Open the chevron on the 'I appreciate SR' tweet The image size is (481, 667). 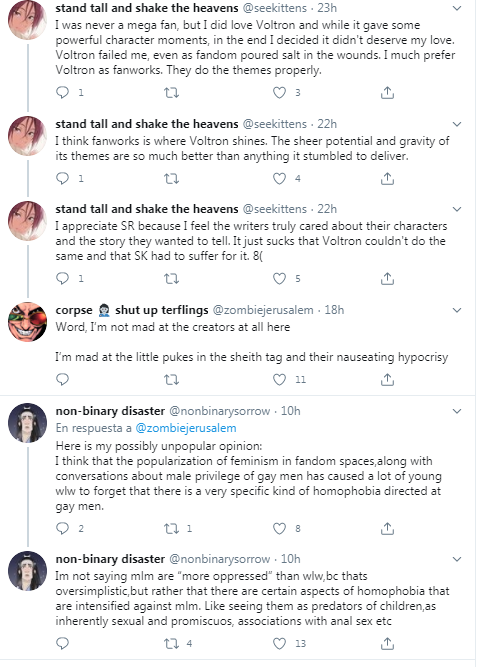(x=457, y=209)
